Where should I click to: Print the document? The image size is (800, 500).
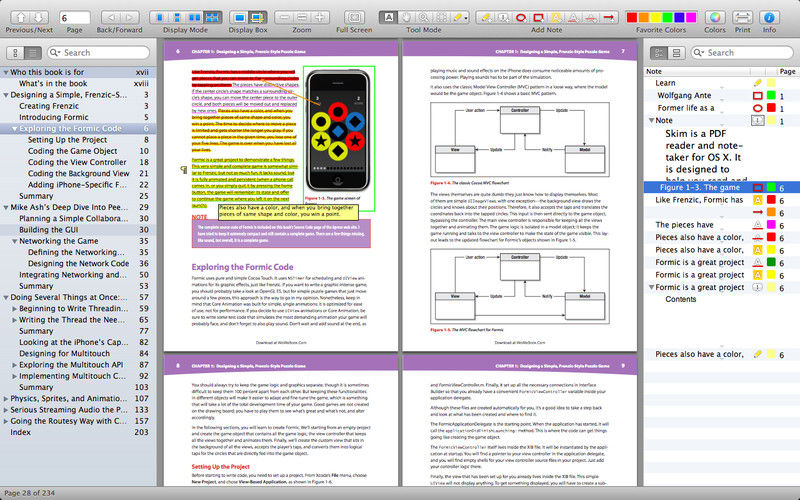pos(742,17)
